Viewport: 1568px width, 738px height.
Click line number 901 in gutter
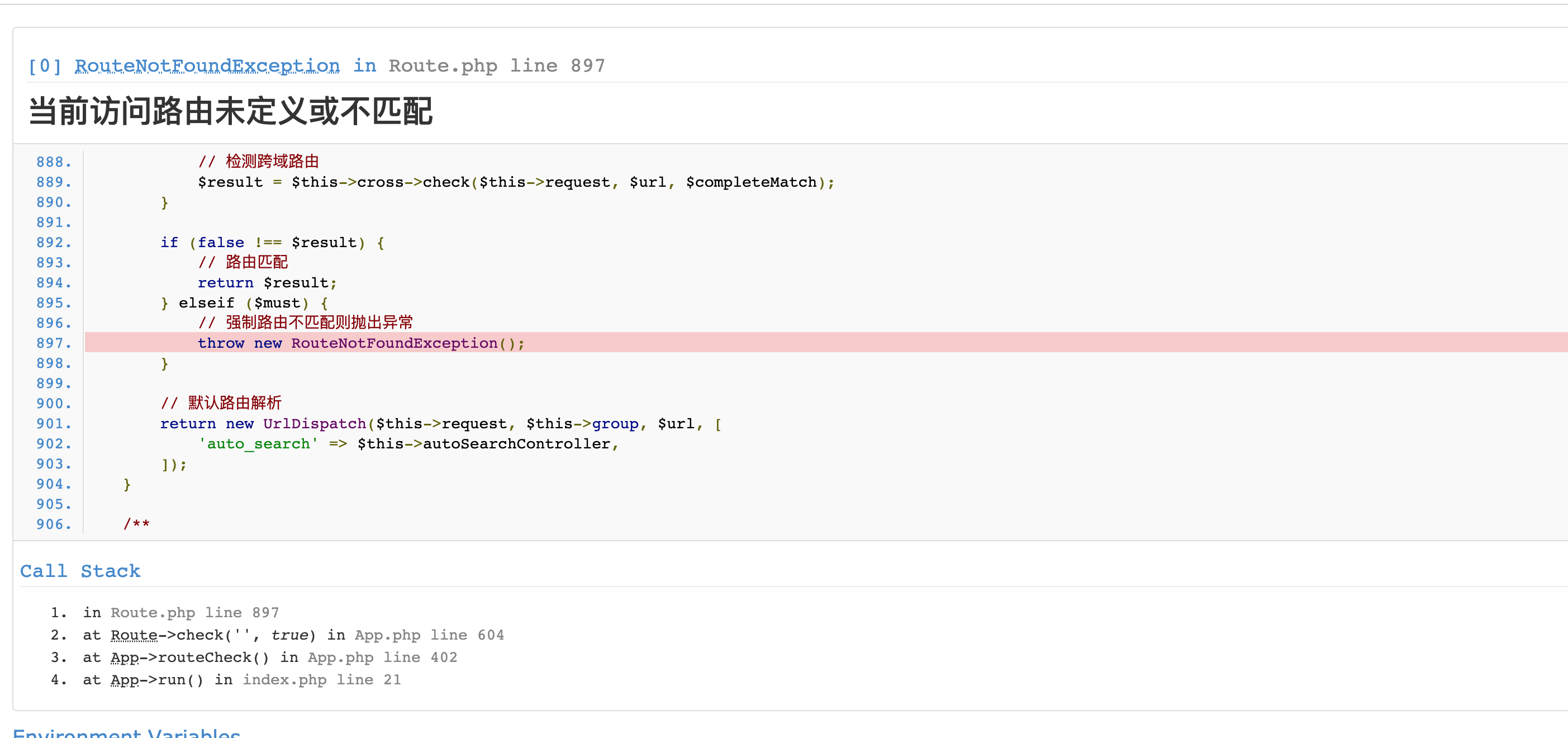pyautogui.click(x=54, y=423)
